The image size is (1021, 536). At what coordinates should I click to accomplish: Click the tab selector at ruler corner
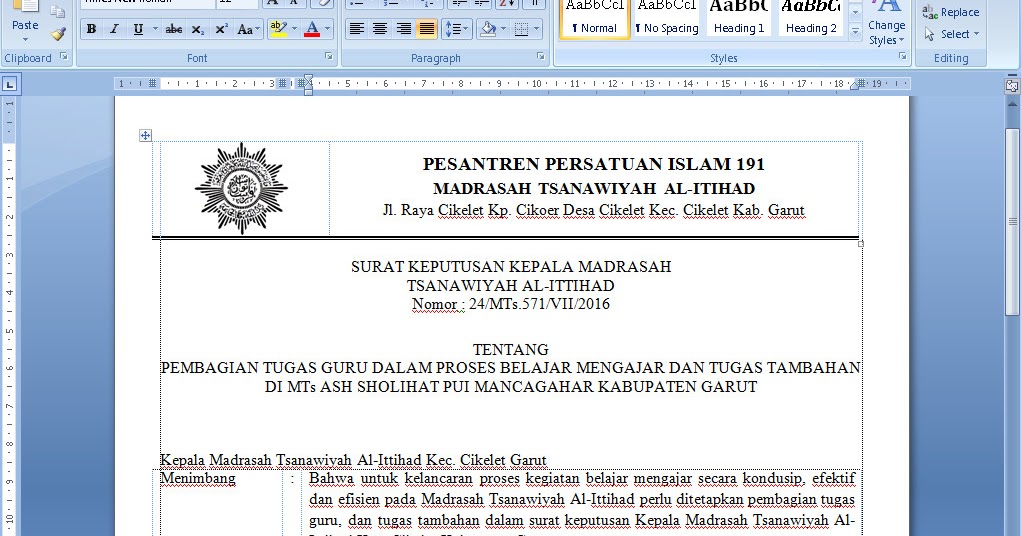(10, 83)
